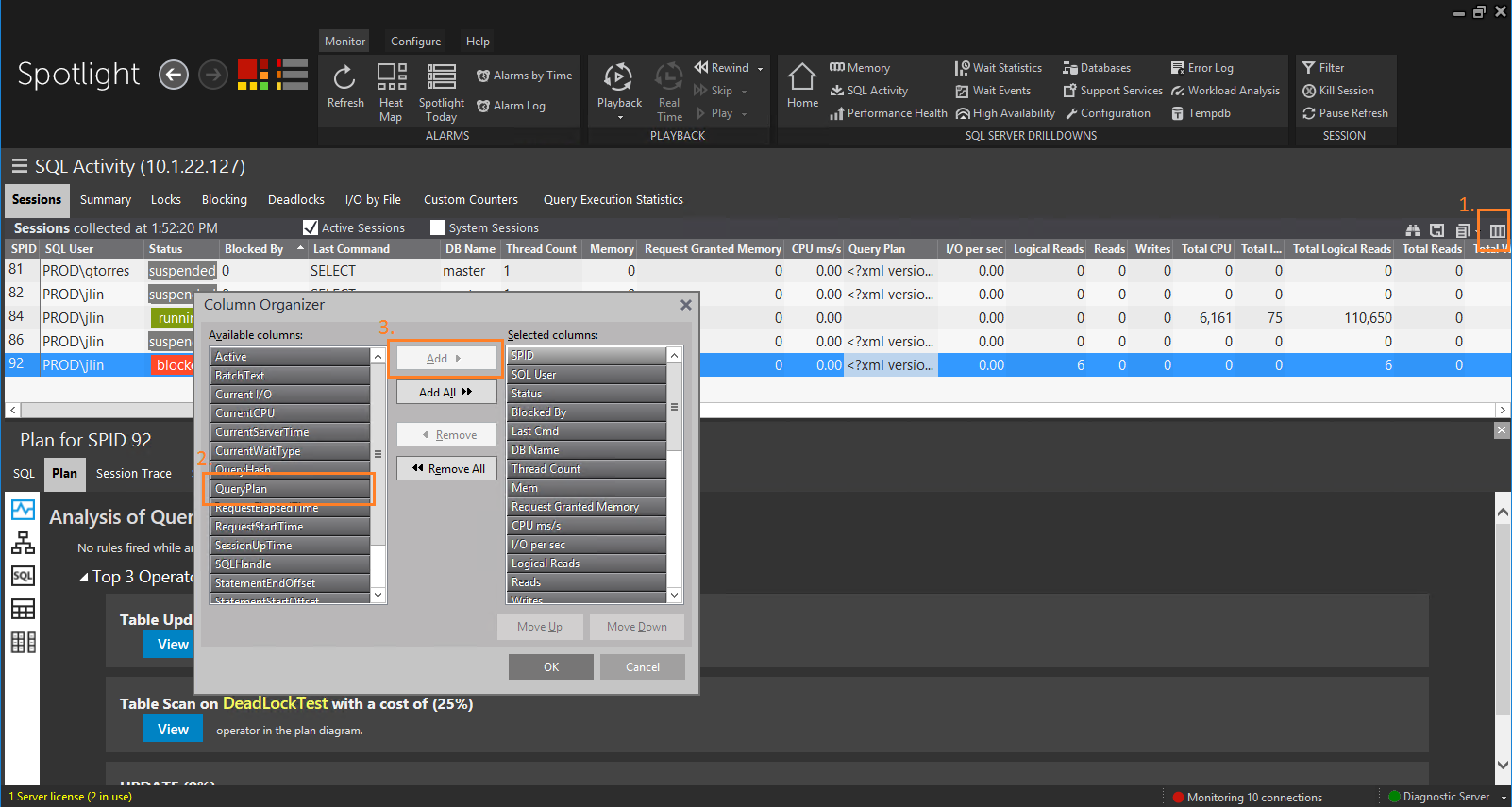Viewport: 1512px width, 808px height.
Task: Select the plan diagram tree icon
Action: click(x=23, y=543)
